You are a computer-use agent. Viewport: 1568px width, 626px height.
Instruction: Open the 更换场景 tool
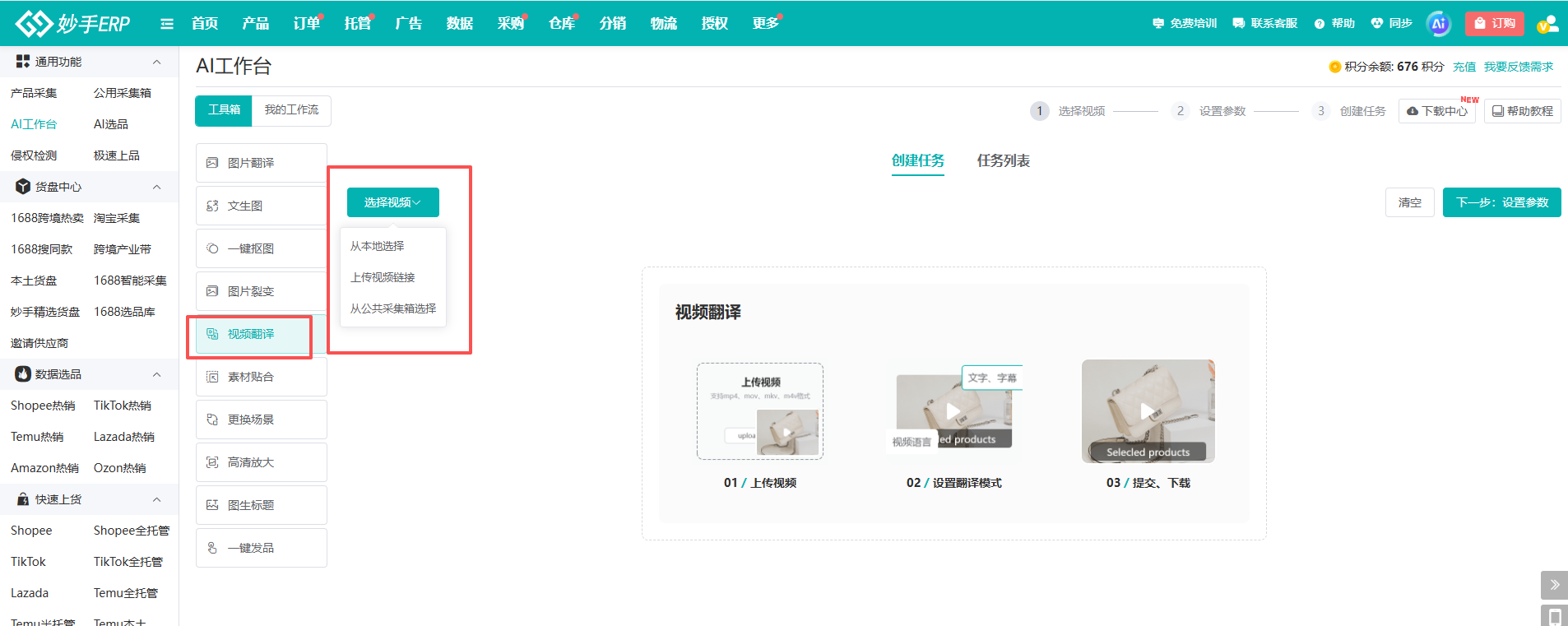pos(261,420)
